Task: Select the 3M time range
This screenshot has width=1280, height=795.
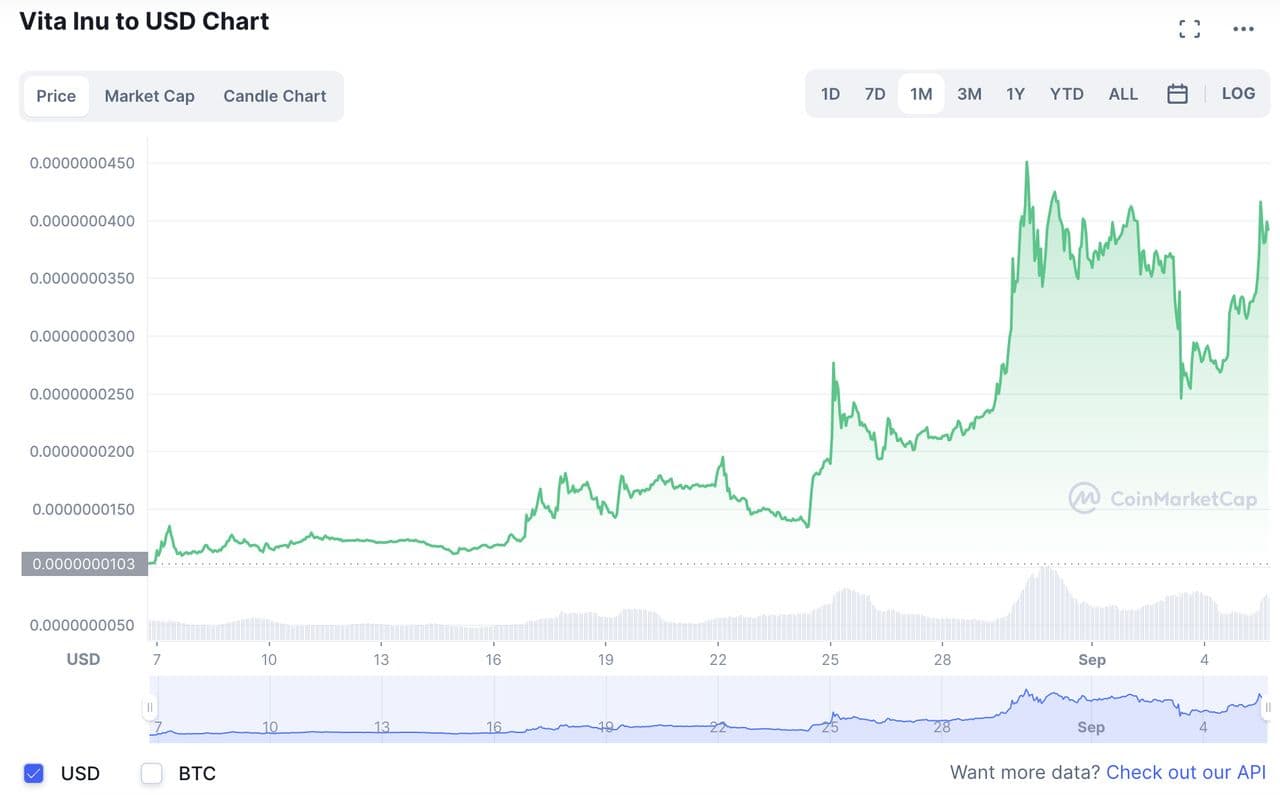Action: point(969,94)
